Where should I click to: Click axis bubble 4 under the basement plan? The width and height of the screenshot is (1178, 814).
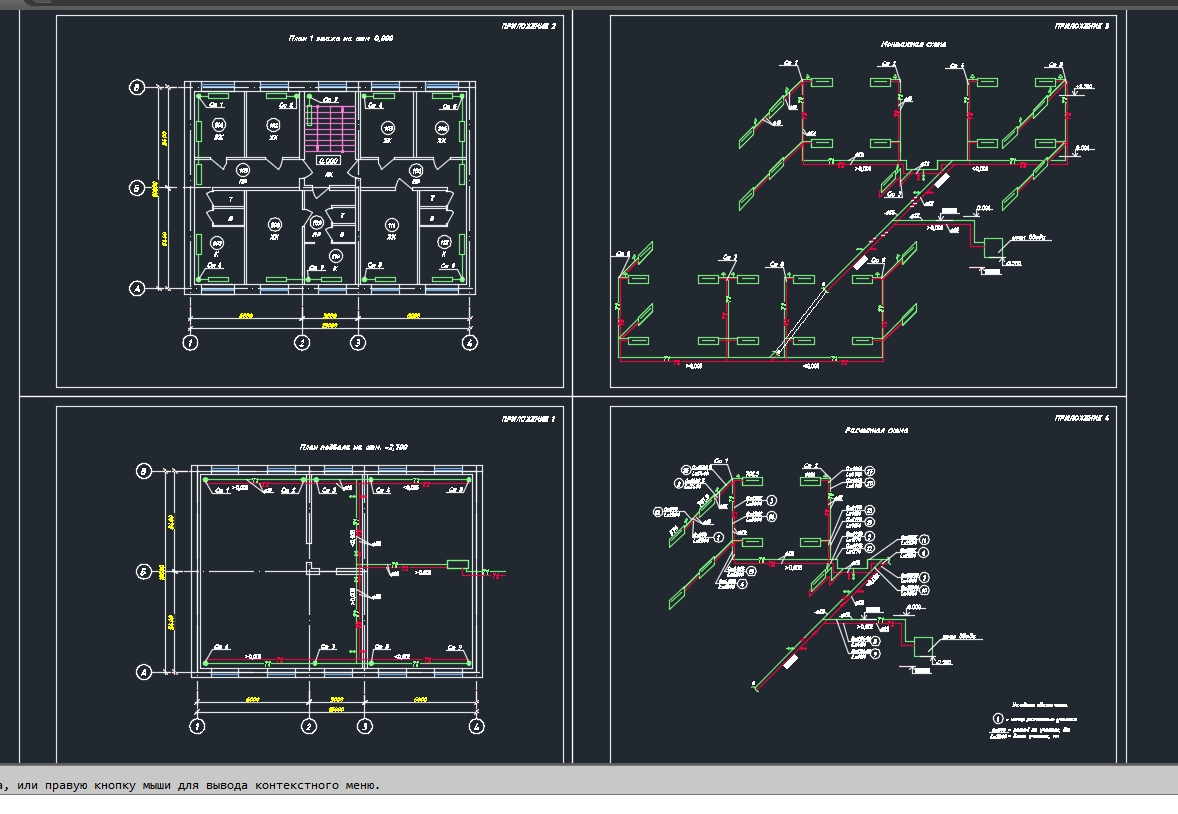476,727
